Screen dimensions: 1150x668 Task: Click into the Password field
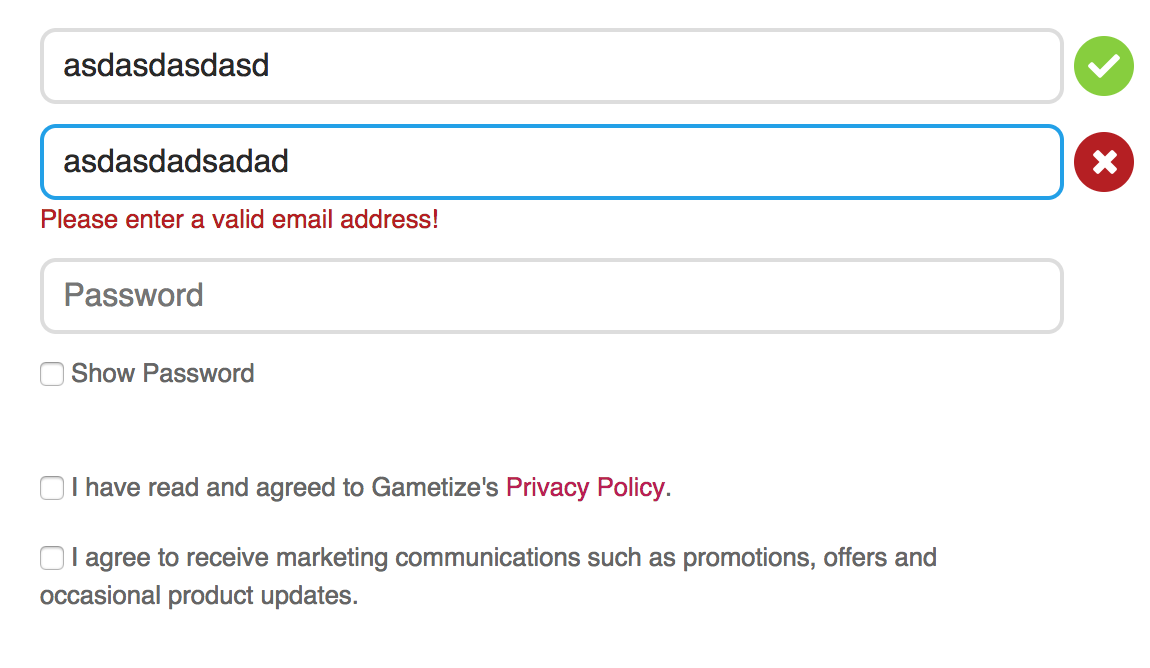point(552,296)
